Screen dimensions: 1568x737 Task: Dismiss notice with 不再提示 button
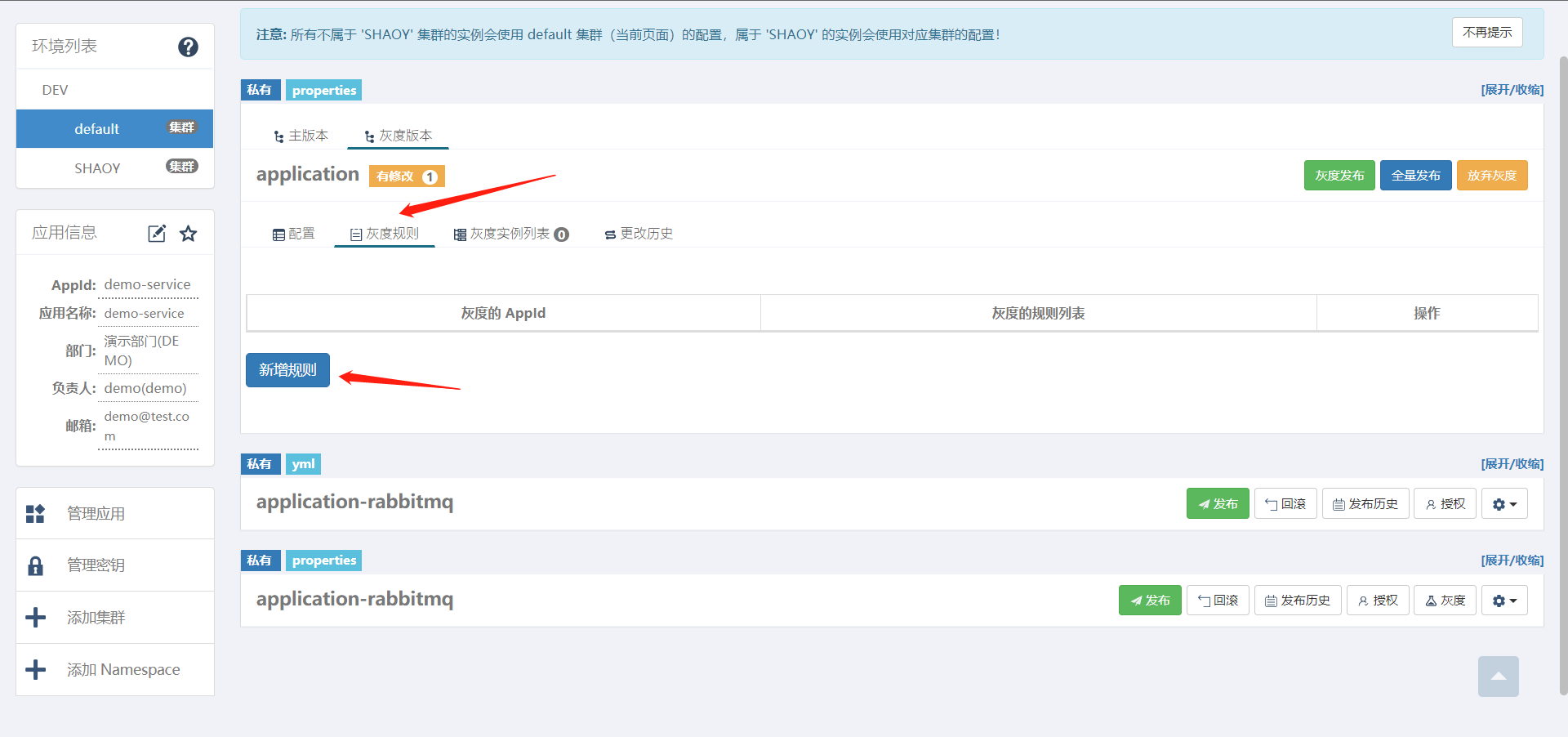tap(1486, 33)
